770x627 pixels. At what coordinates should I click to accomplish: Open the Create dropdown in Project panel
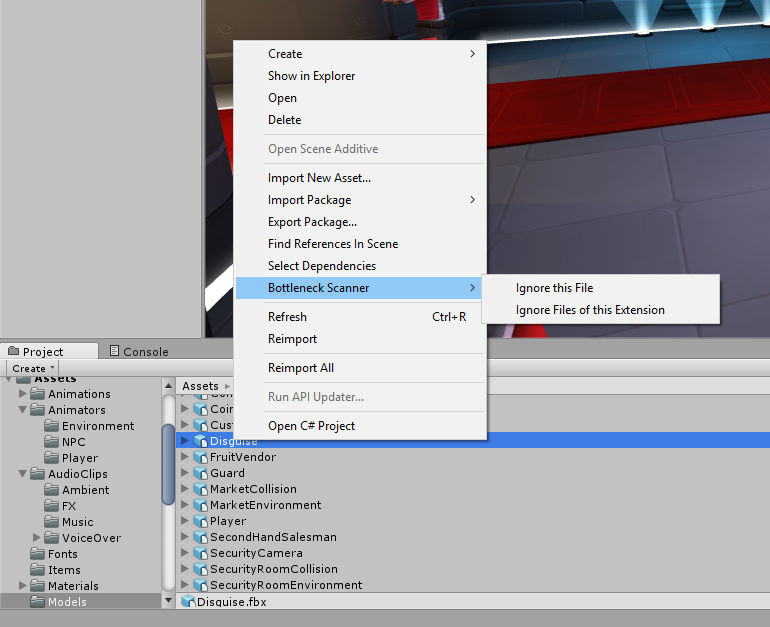pos(34,368)
